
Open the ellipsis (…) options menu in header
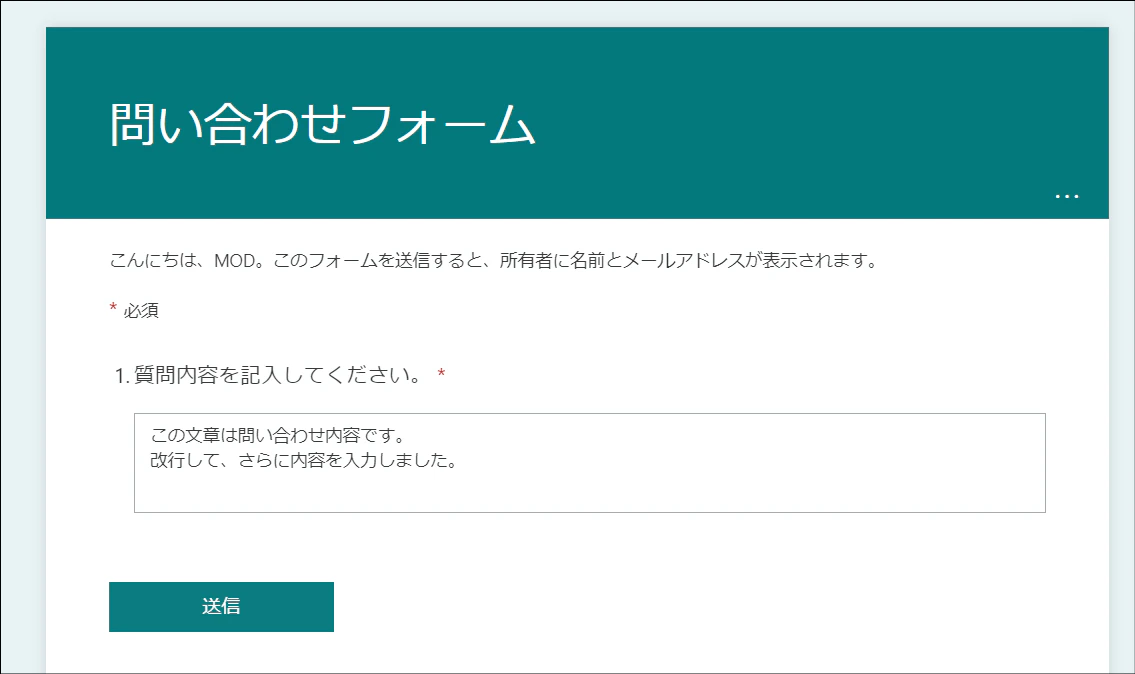[x=1066, y=196]
